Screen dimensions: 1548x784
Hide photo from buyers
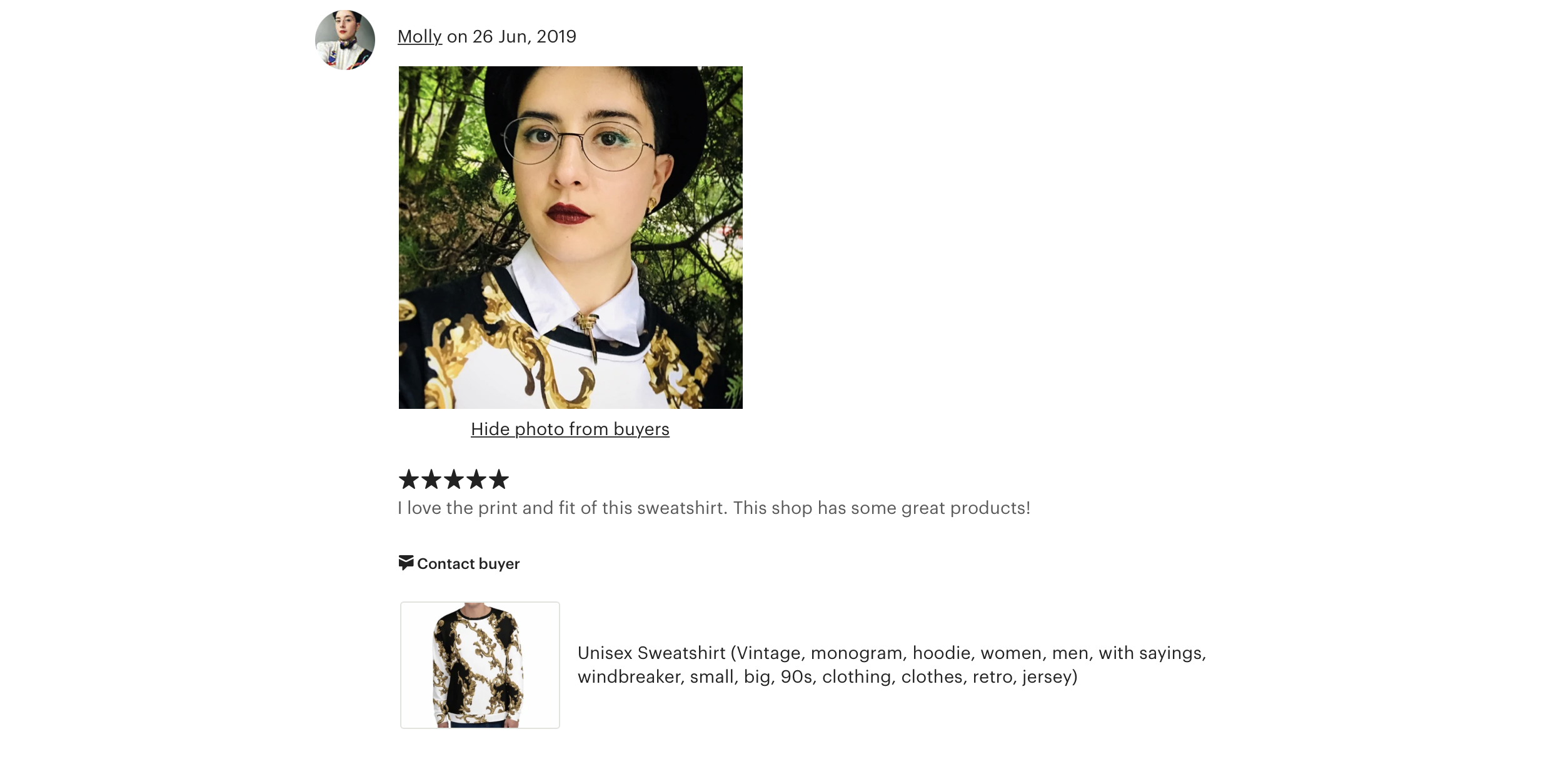(570, 429)
